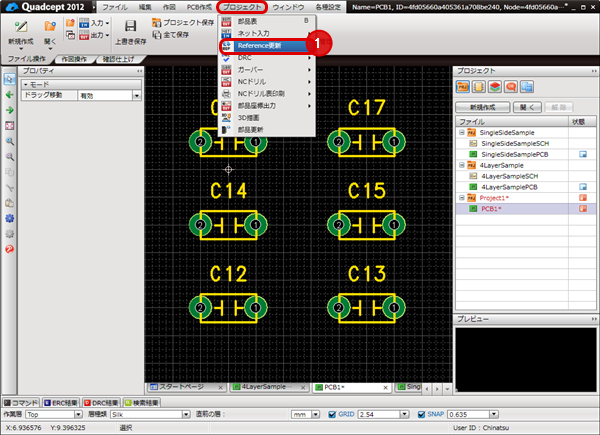Collapse the SingleSideSample project node
The image size is (600, 435).
coord(462,132)
